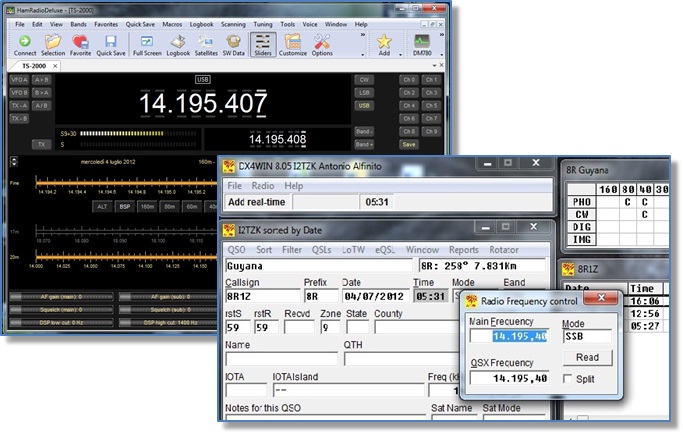Open the QSLs menu in I2TZK window
Screen dimensions: 683x434
(321, 250)
